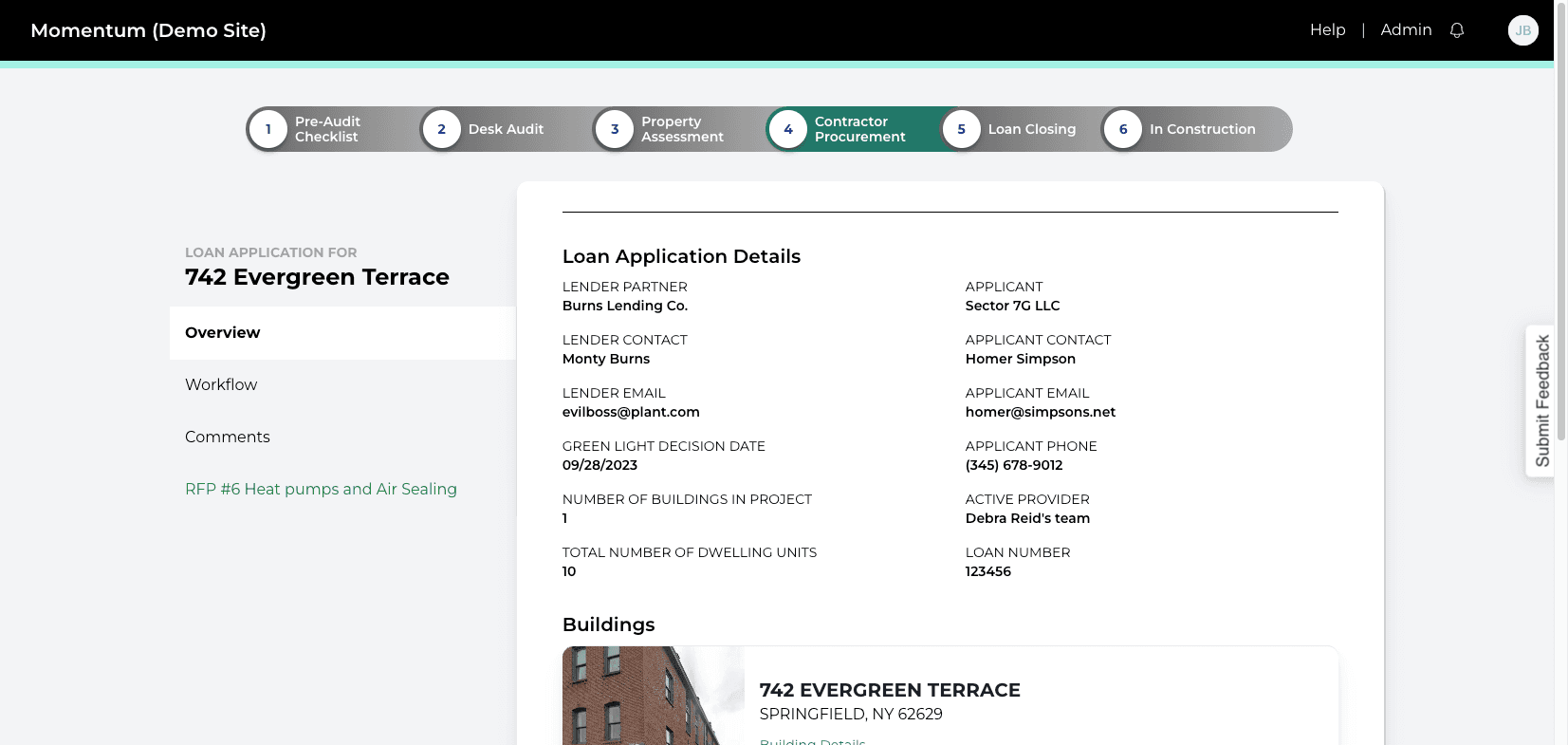
Task: Select step 4 circle in progress bar
Action: pos(788,129)
